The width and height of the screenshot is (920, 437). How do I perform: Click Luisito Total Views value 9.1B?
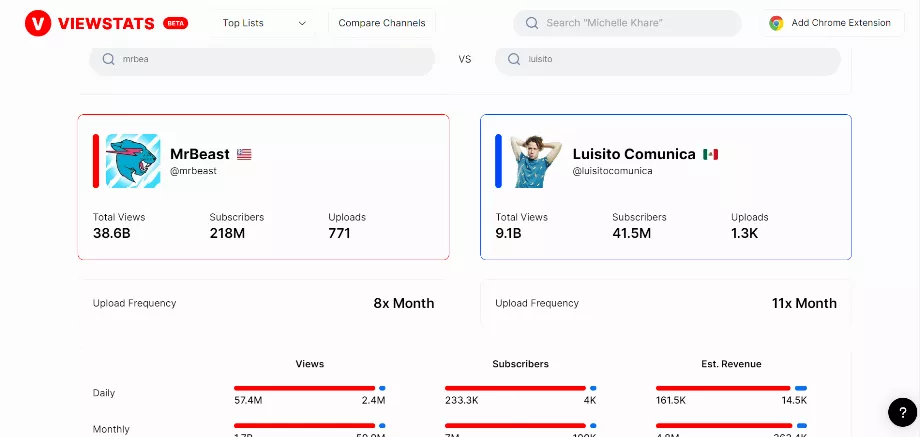pyautogui.click(x=508, y=233)
